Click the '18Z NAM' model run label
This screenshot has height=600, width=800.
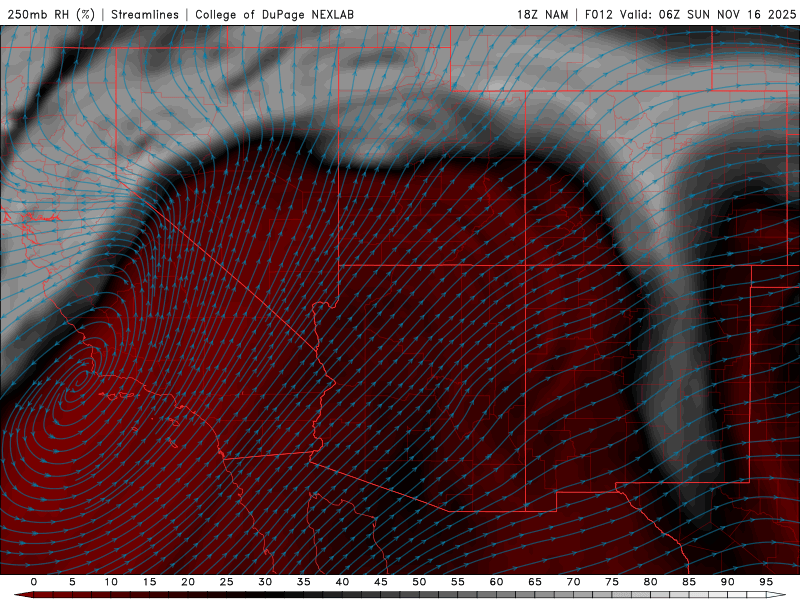pos(542,14)
